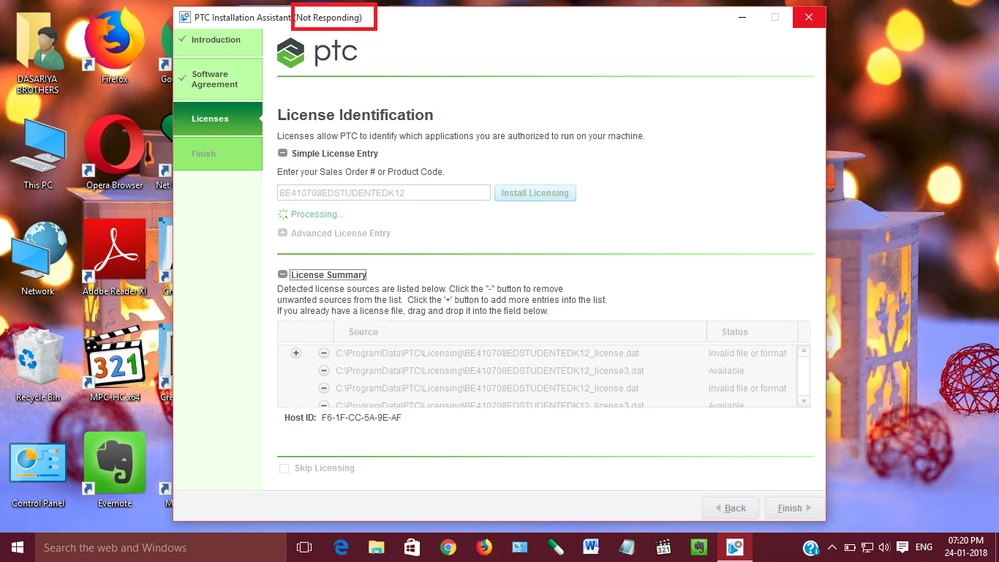Image resolution: width=999 pixels, height=562 pixels.
Task: Expand the Advanced License Entry section
Action: (x=282, y=233)
